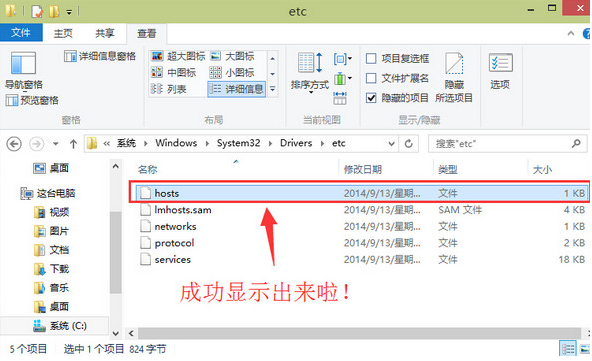Viewport: 592px width, 361px height.
Task: Click the help question mark icon
Action: coord(587,34)
